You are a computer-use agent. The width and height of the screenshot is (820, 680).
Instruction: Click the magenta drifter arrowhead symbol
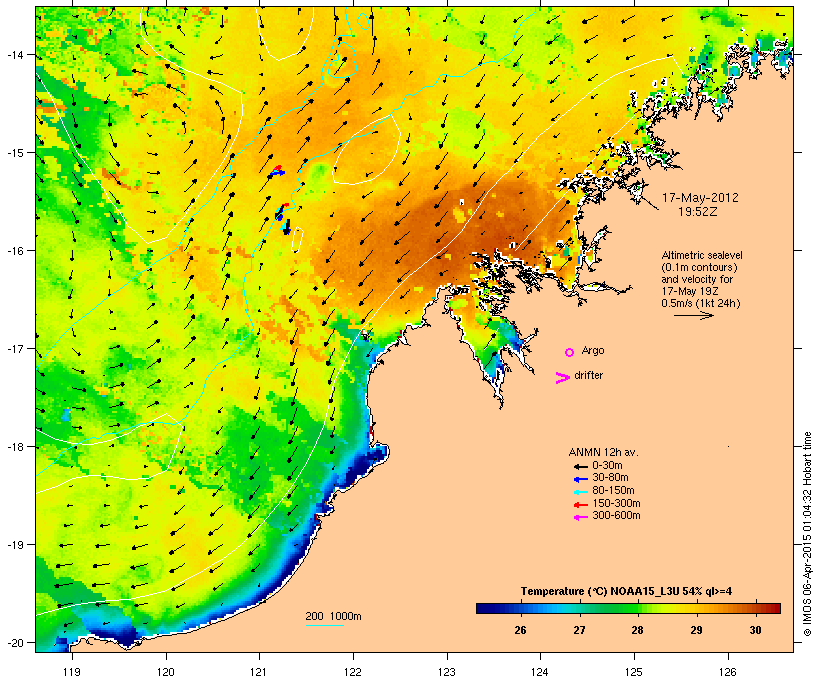(562, 378)
